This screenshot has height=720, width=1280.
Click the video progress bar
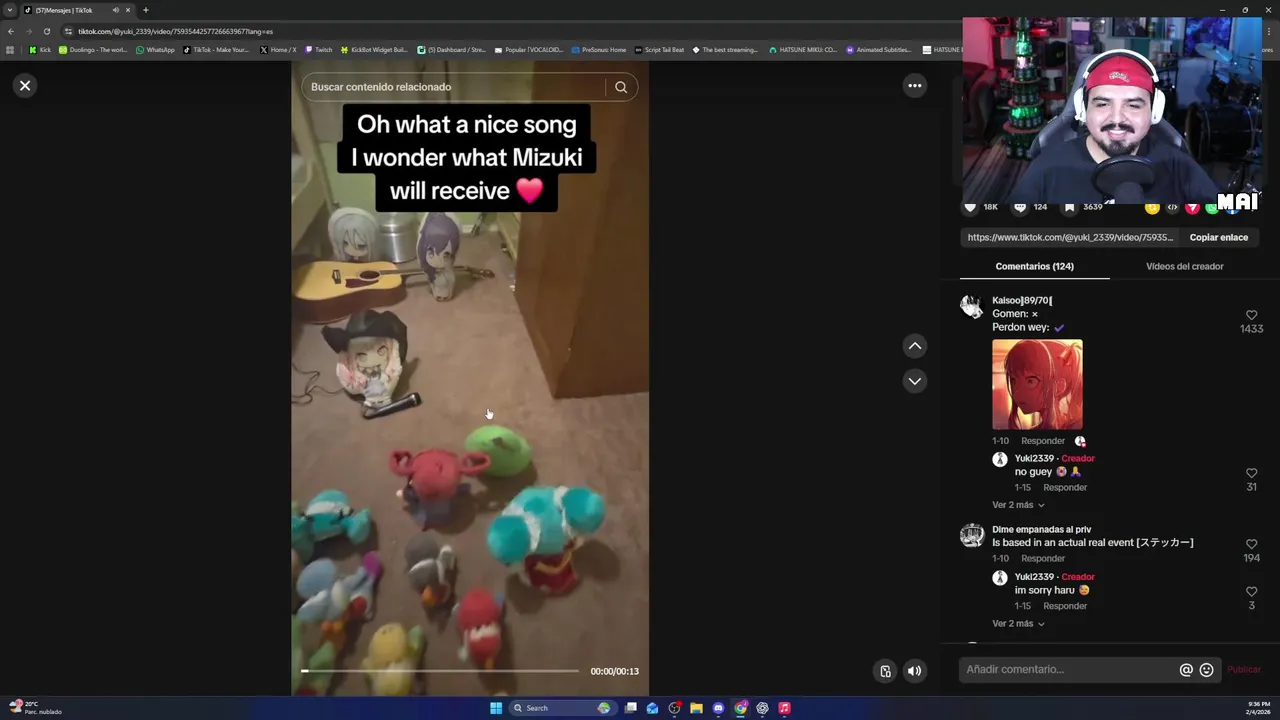(440, 671)
